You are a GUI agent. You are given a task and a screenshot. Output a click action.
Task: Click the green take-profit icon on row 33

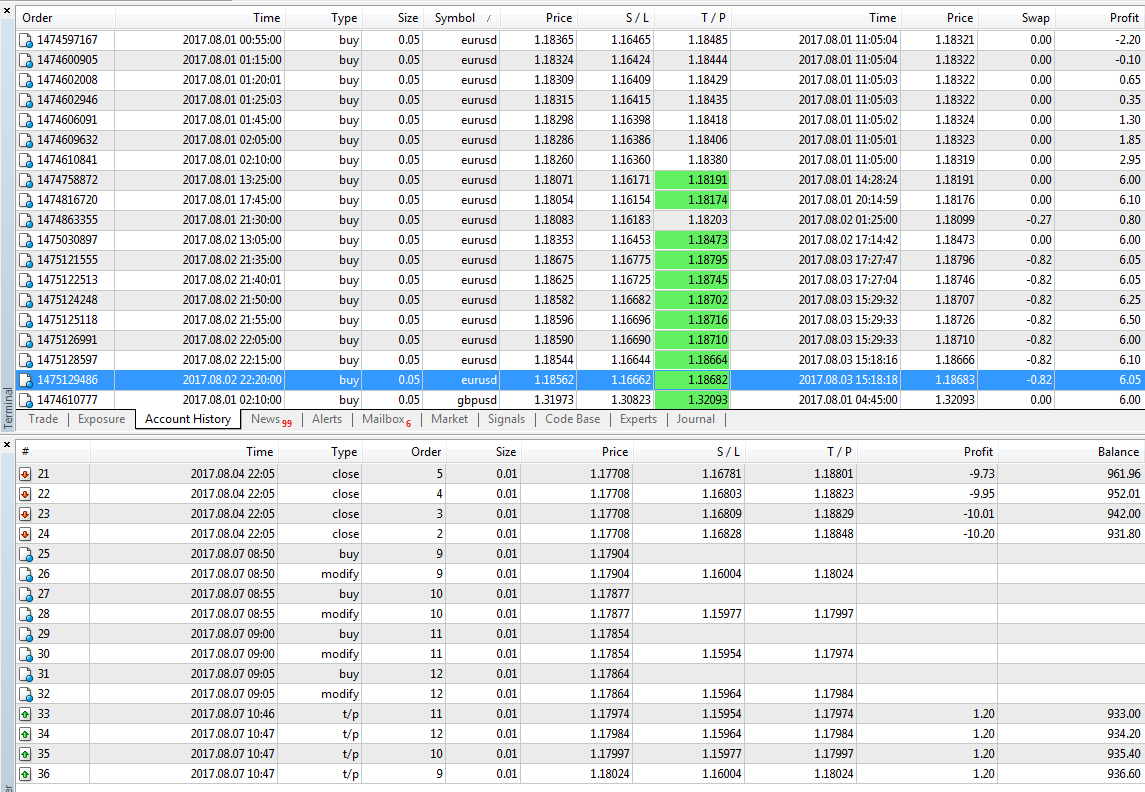[x=26, y=714]
